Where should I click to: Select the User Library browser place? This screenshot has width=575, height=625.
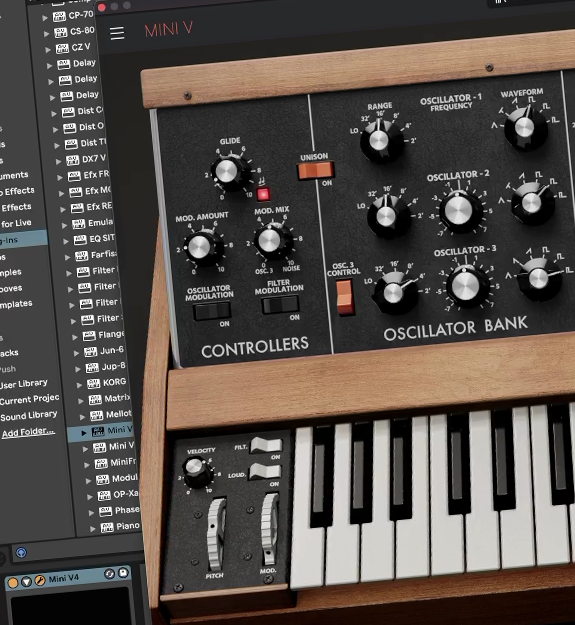click(24, 384)
